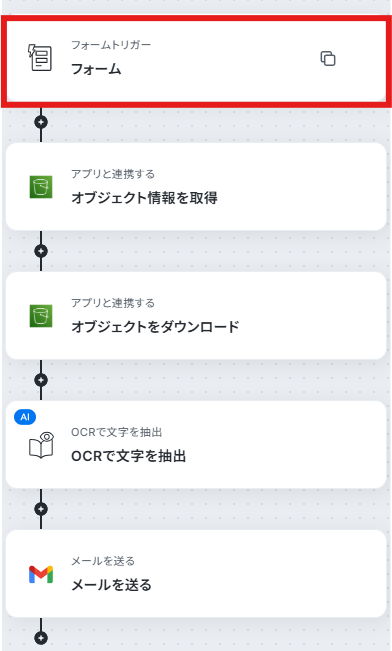Open the フォーム trigger card
The image size is (392, 651).
[x=196, y=58]
